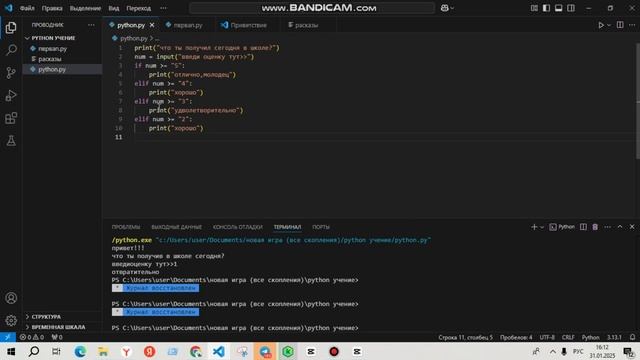The height and width of the screenshot is (360, 640).
Task: Create a new terminal with plus
Action: click(534, 227)
